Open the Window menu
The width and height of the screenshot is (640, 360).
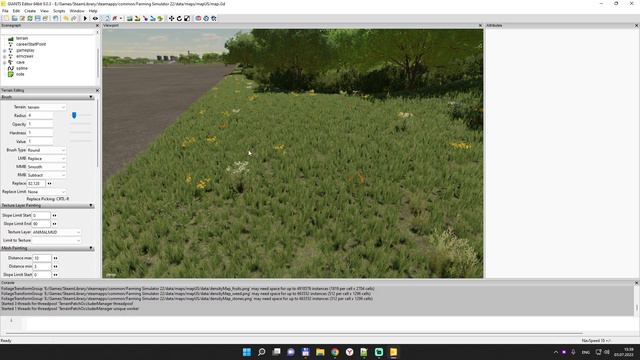point(77,11)
